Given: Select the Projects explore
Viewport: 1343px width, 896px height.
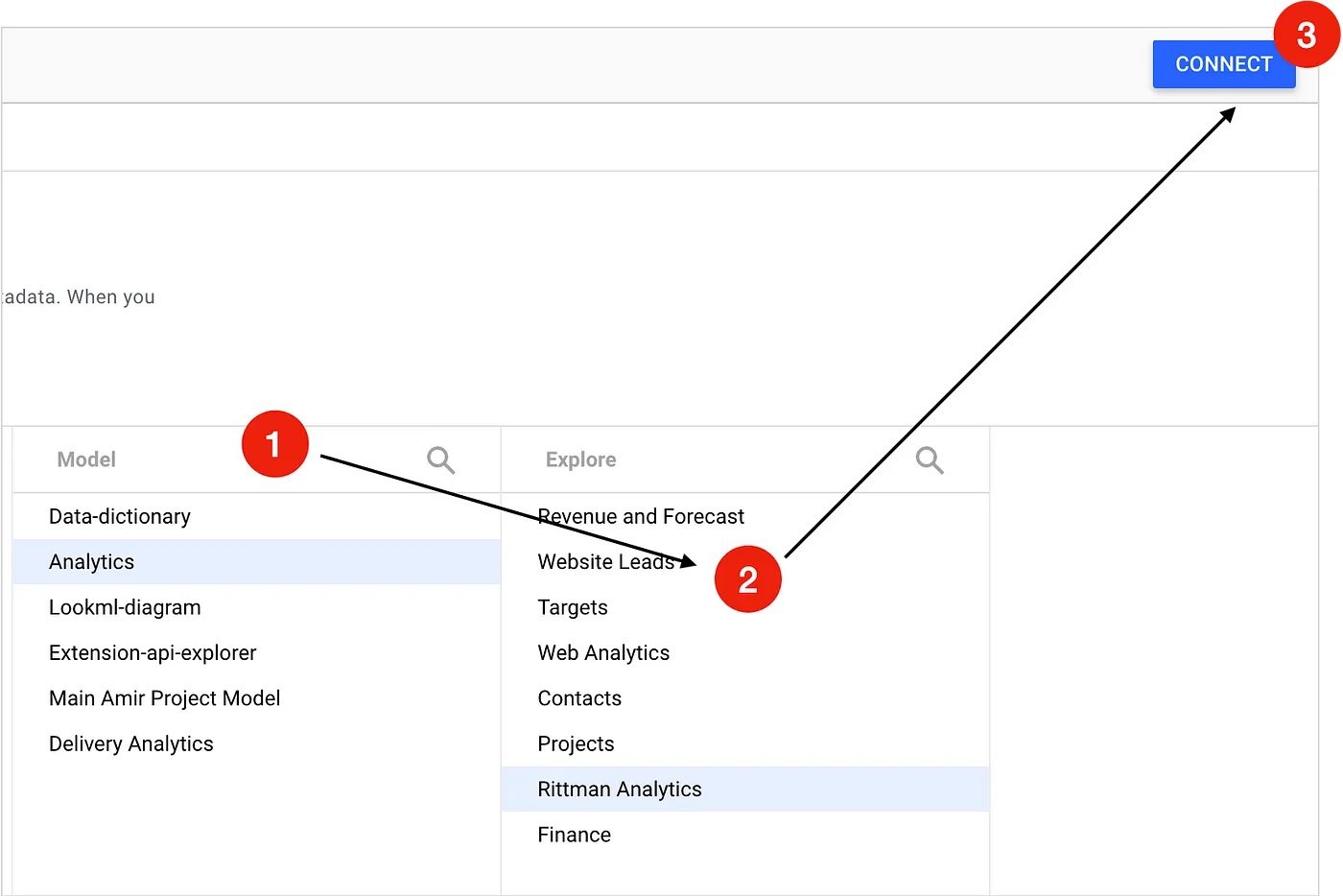Looking at the screenshot, I should [x=576, y=744].
